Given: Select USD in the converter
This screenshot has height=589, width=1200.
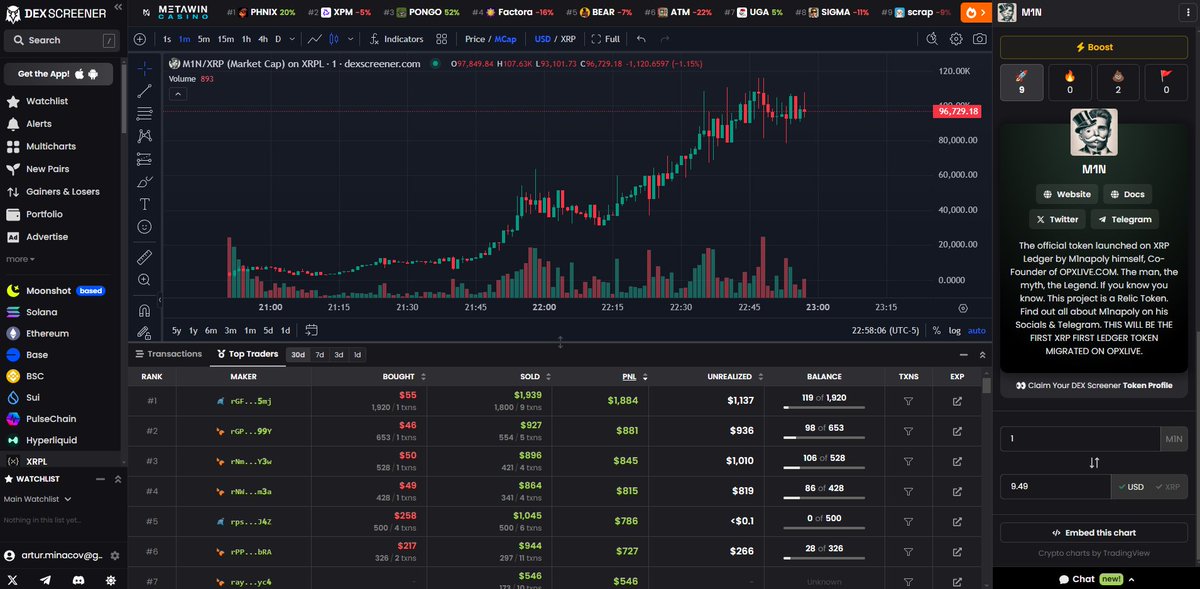Looking at the screenshot, I should (x=1130, y=486).
